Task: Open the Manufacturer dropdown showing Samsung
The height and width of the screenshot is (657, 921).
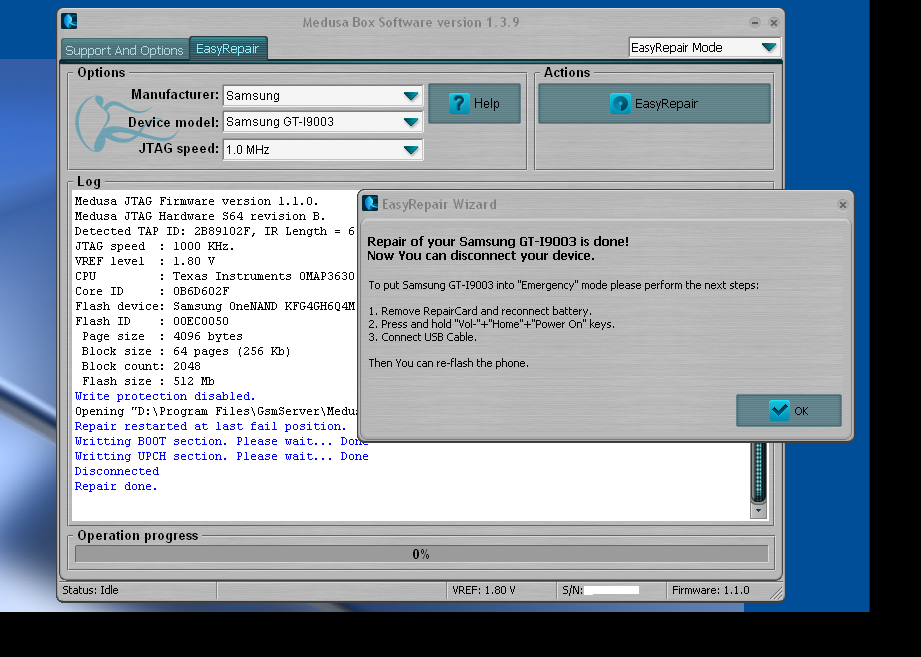Action: (410, 96)
